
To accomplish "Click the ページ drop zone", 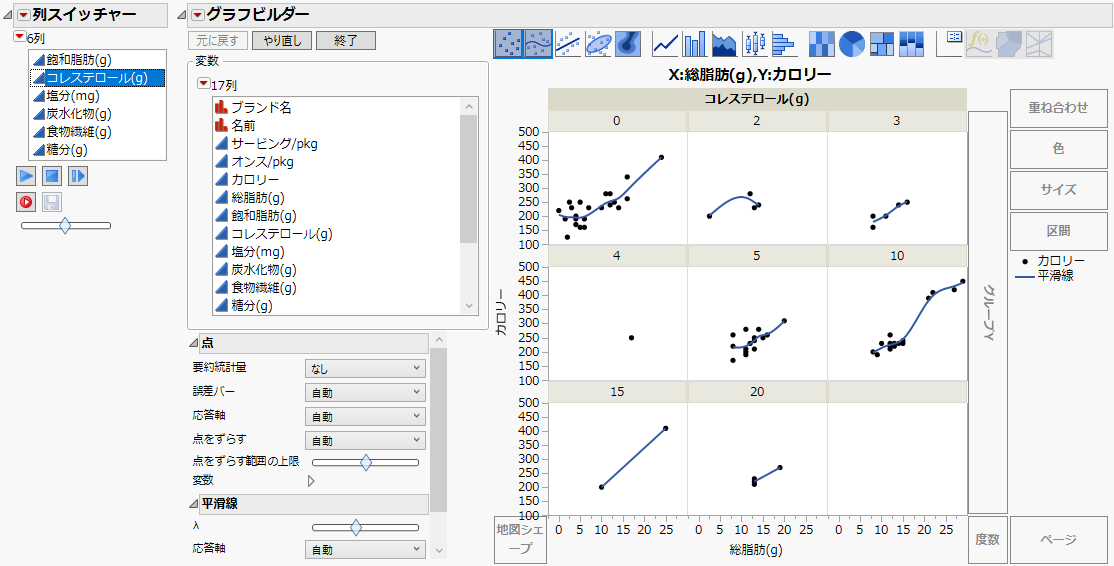I will click(x=1059, y=540).
